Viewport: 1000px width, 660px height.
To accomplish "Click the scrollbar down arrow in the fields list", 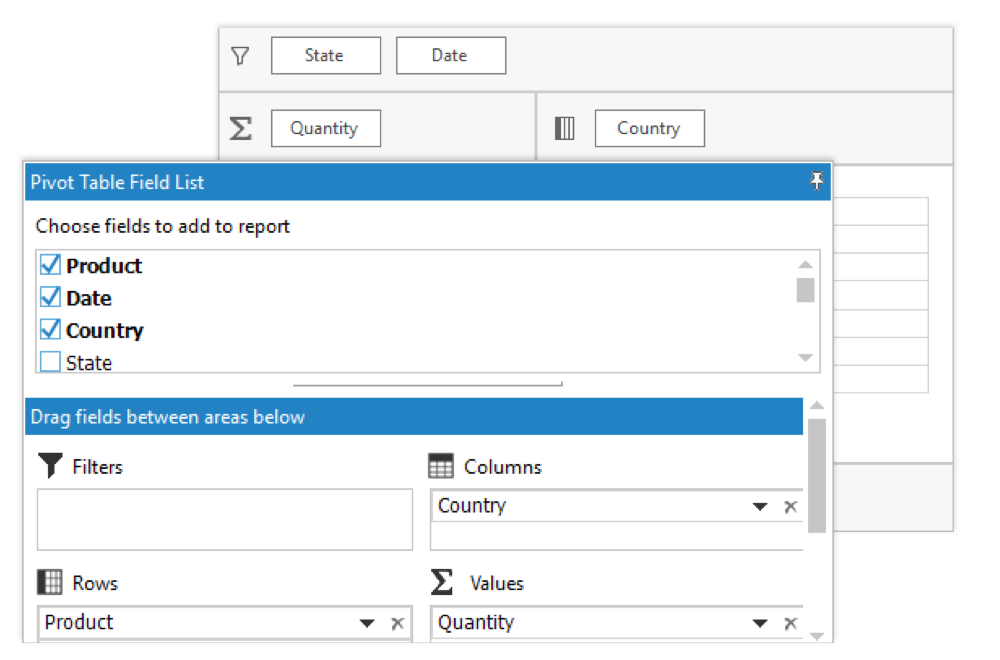I will pyautogui.click(x=806, y=357).
